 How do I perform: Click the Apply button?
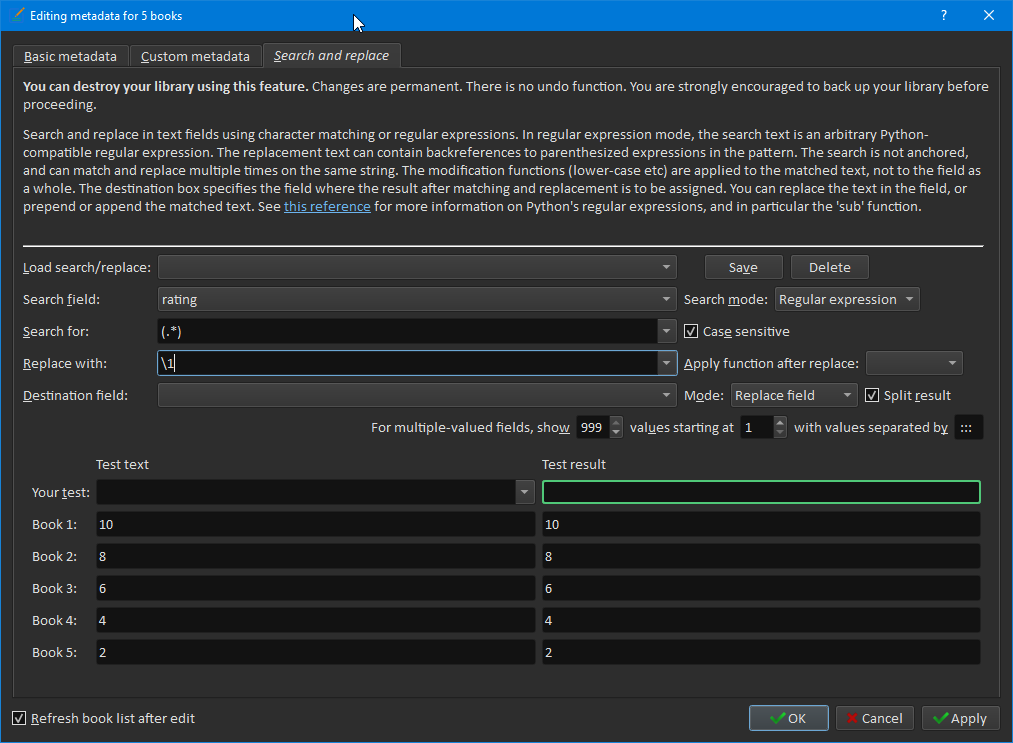tap(961, 718)
